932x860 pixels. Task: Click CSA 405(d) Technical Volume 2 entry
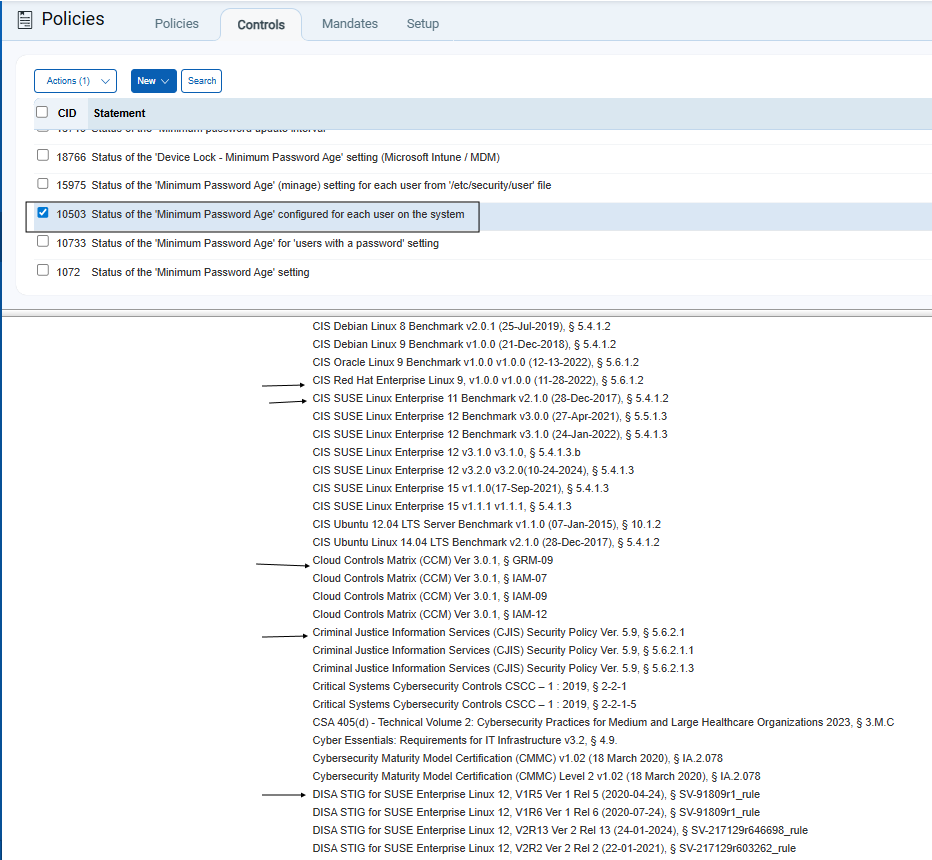603,723
